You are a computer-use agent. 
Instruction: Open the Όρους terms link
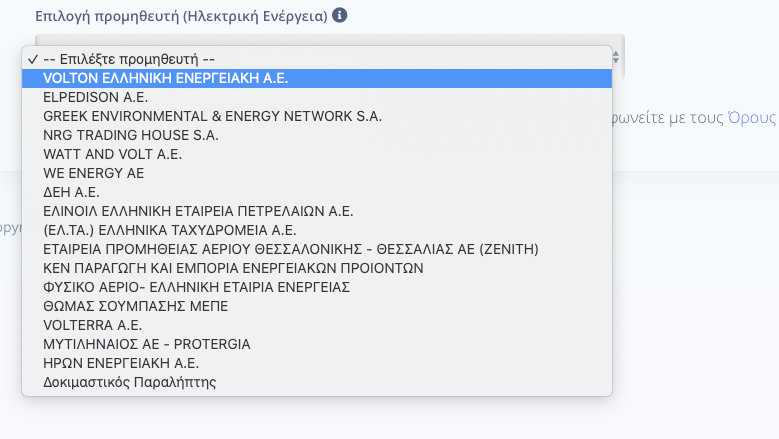coord(752,118)
